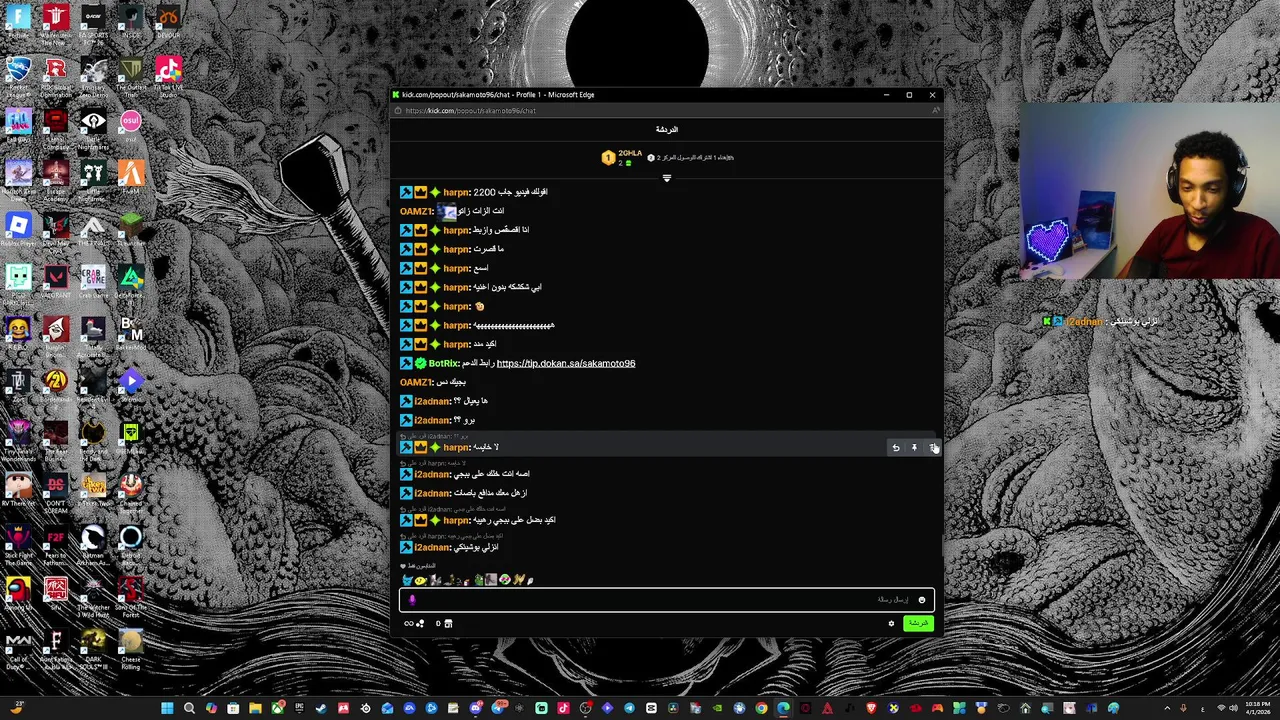1280x720 pixels.
Task: Open taskbar Search icon
Action: [x=189, y=709]
